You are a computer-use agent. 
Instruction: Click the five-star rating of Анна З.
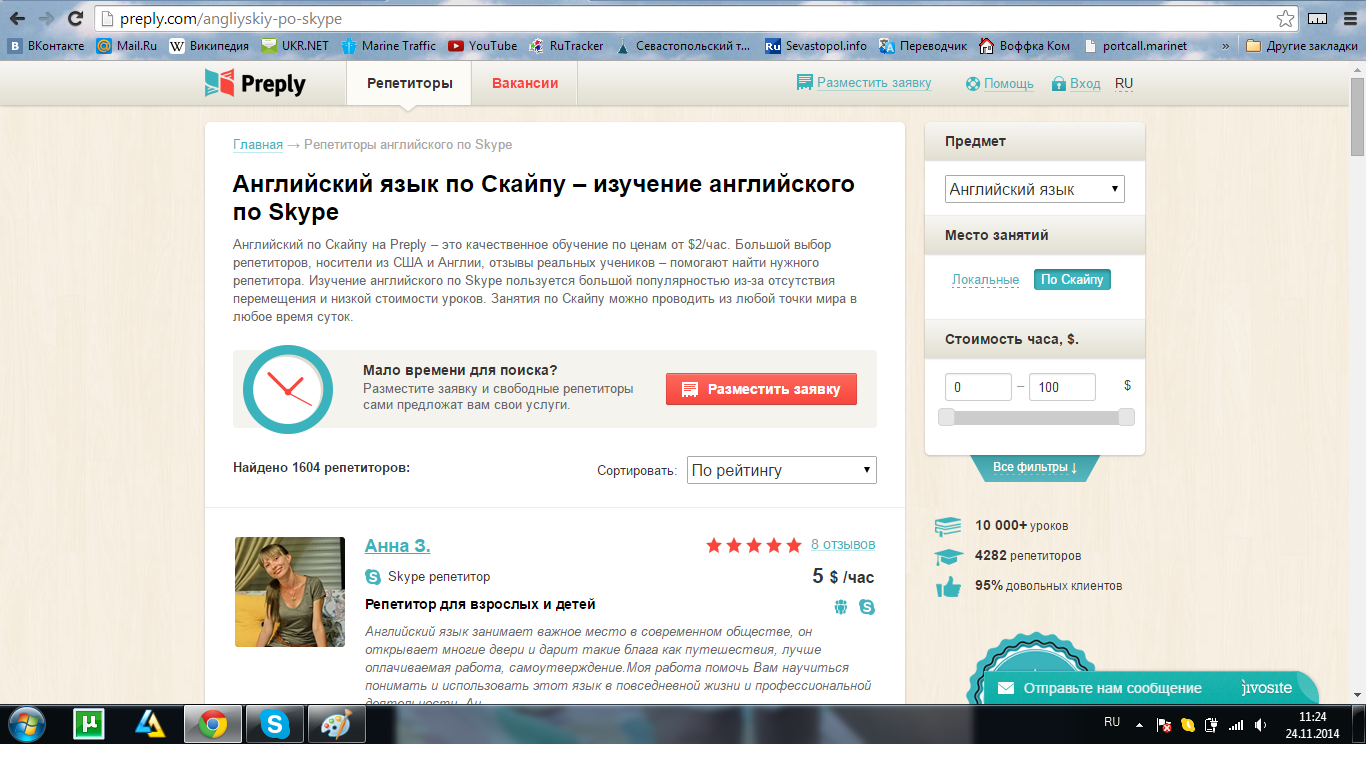[x=754, y=545]
